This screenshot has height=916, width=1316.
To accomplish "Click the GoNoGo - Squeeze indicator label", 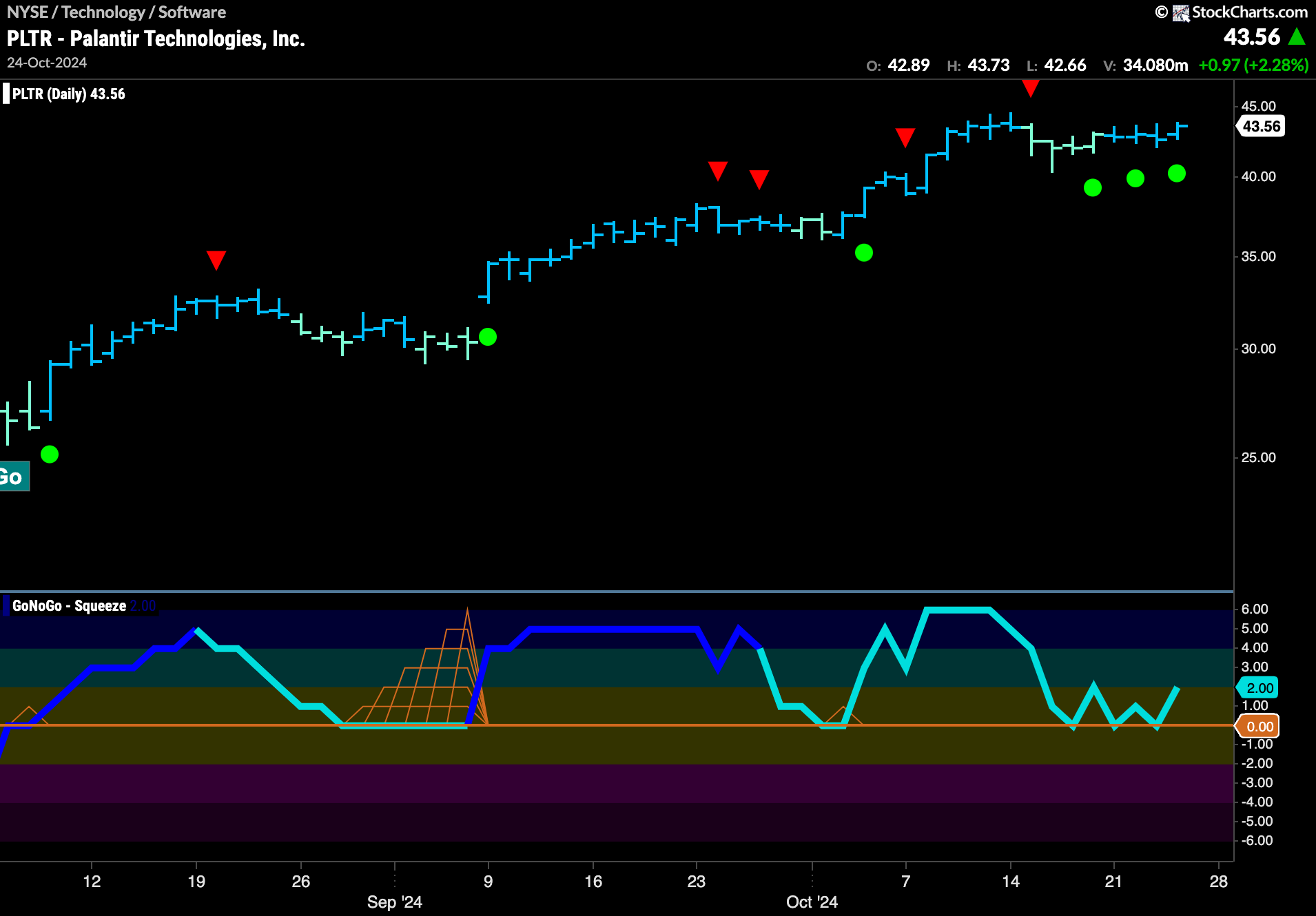I will [69, 606].
